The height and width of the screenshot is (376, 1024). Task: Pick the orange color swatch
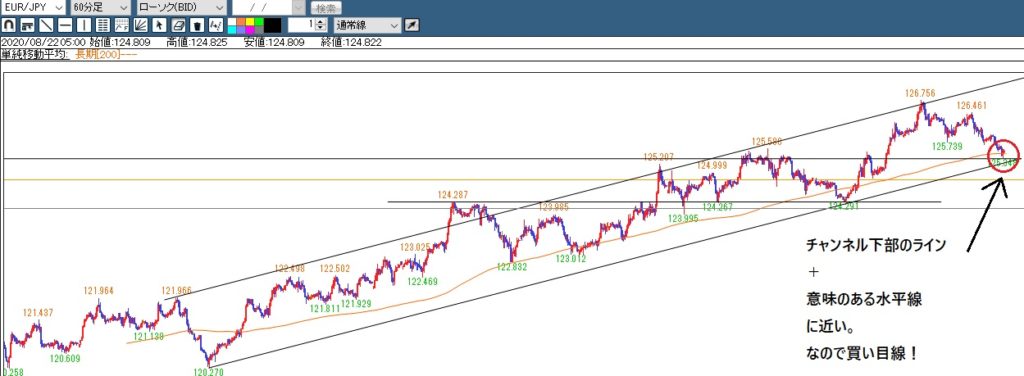(241, 22)
